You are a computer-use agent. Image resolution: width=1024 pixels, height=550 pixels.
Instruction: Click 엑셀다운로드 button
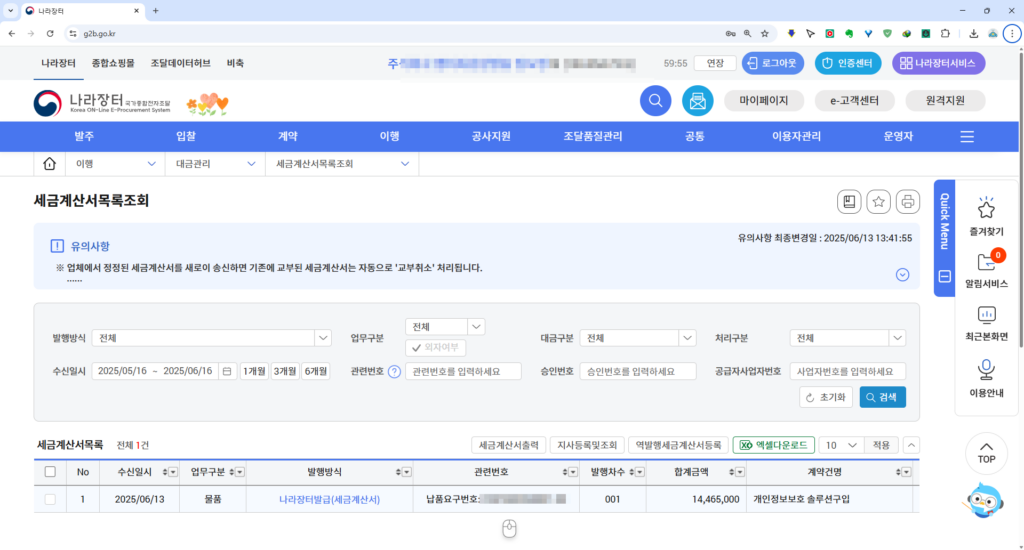(x=774, y=445)
